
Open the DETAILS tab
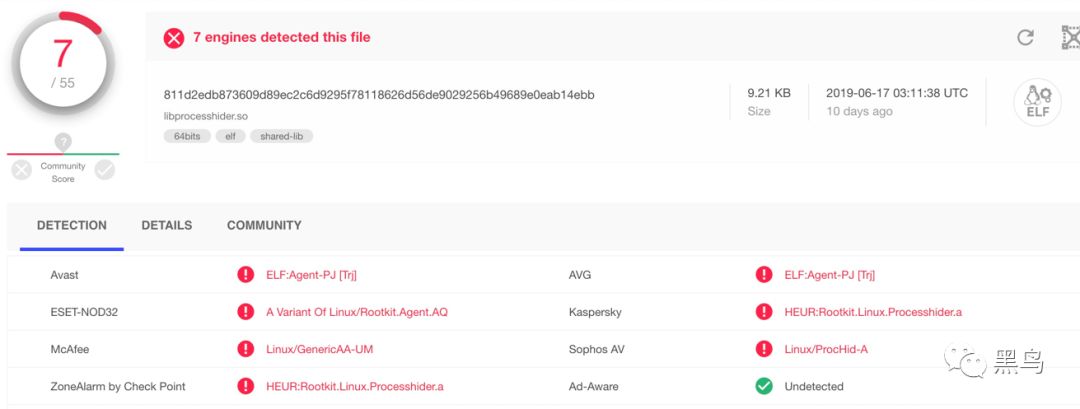pyautogui.click(x=167, y=226)
